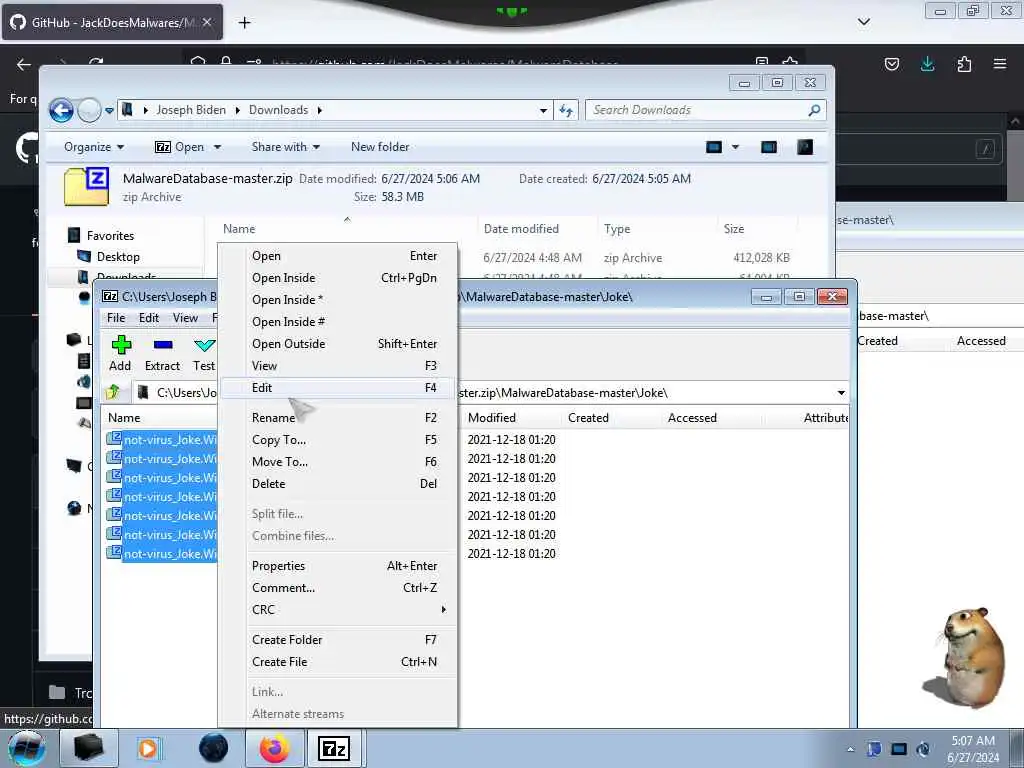This screenshot has width=1024, height=768.
Task: Click Joseph Biden in Explorer breadcrumb
Action: (x=191, y=110)
